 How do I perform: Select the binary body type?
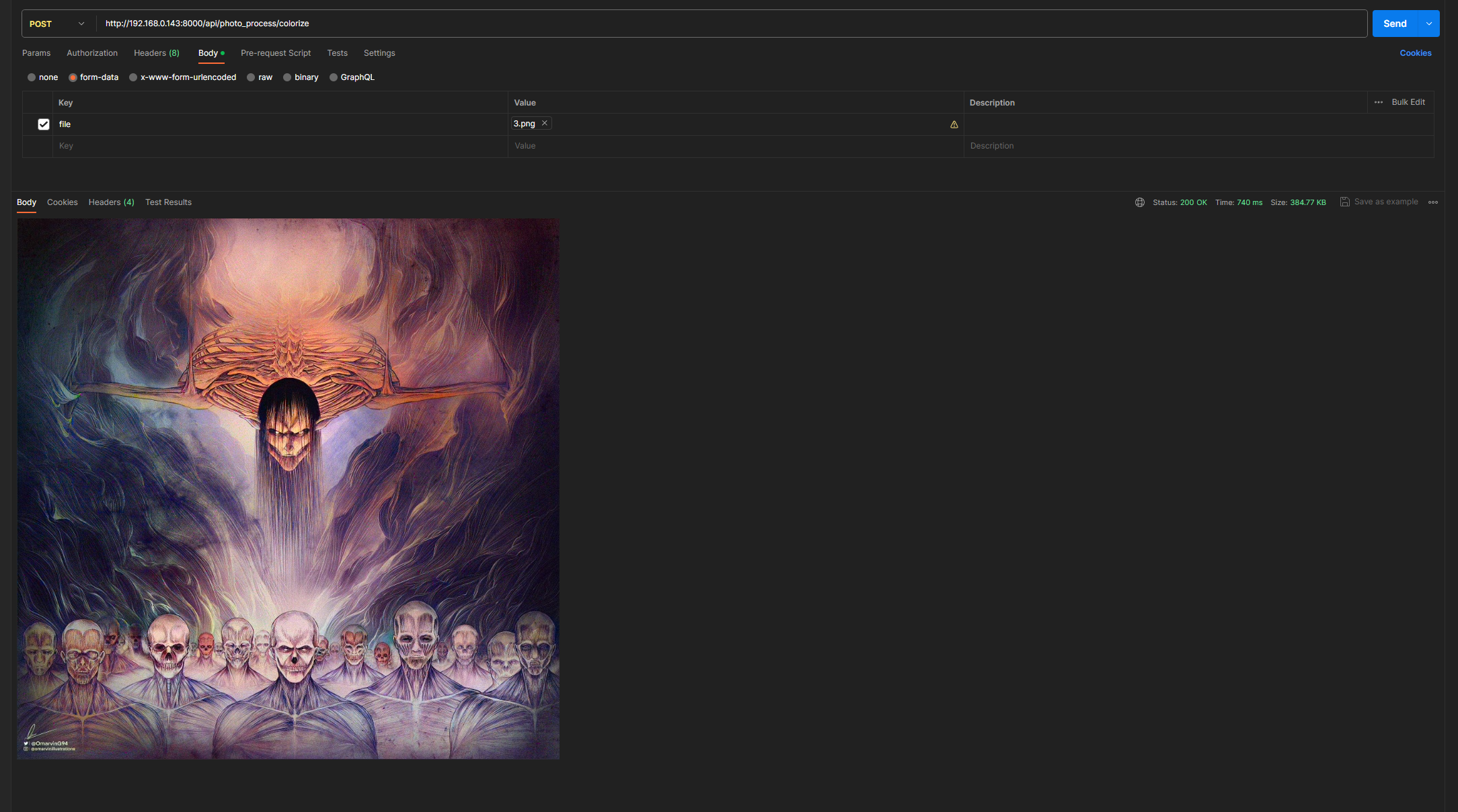[x=288, y=77]
